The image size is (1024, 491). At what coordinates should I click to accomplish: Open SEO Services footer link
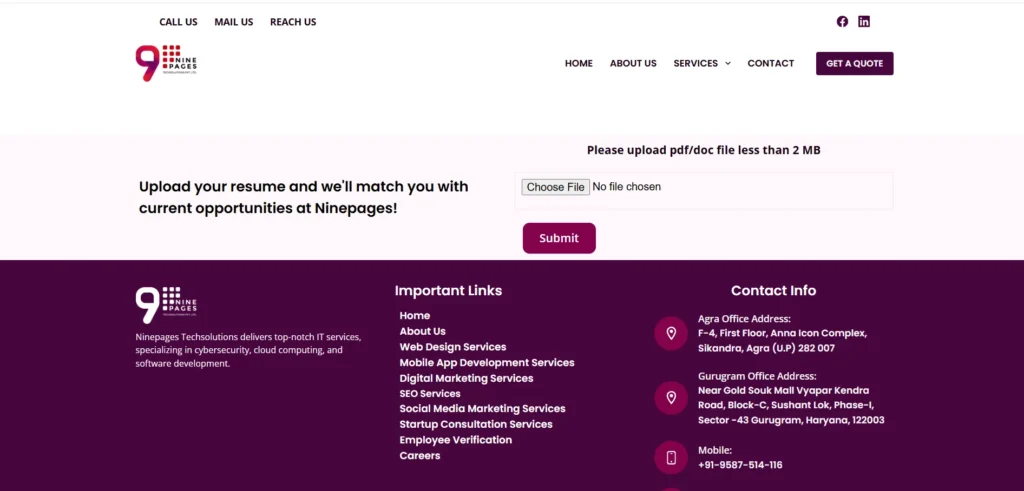tap(430, 394)
